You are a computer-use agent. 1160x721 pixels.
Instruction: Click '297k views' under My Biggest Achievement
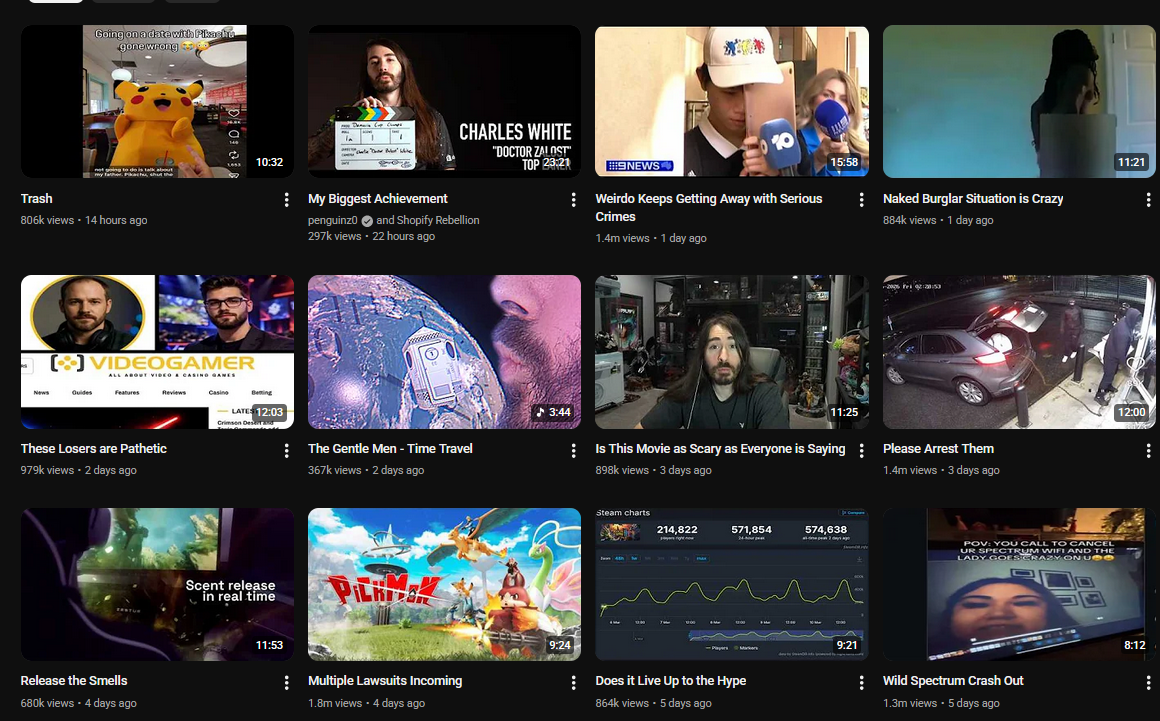[334, 237]
